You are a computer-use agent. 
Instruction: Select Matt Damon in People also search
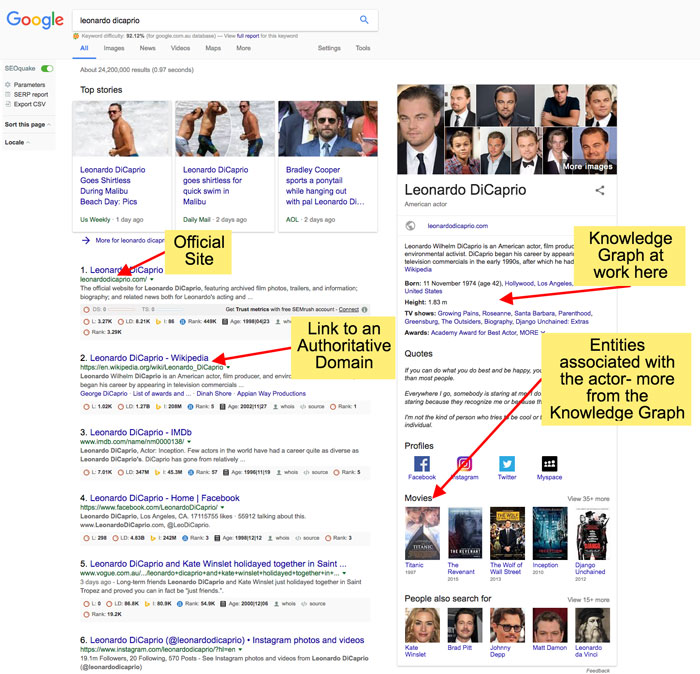(x=550, y=625)
